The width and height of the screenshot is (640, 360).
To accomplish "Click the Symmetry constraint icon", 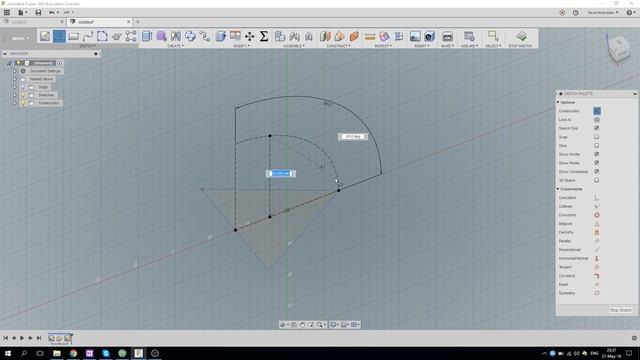I will click(x=597, y=293).
